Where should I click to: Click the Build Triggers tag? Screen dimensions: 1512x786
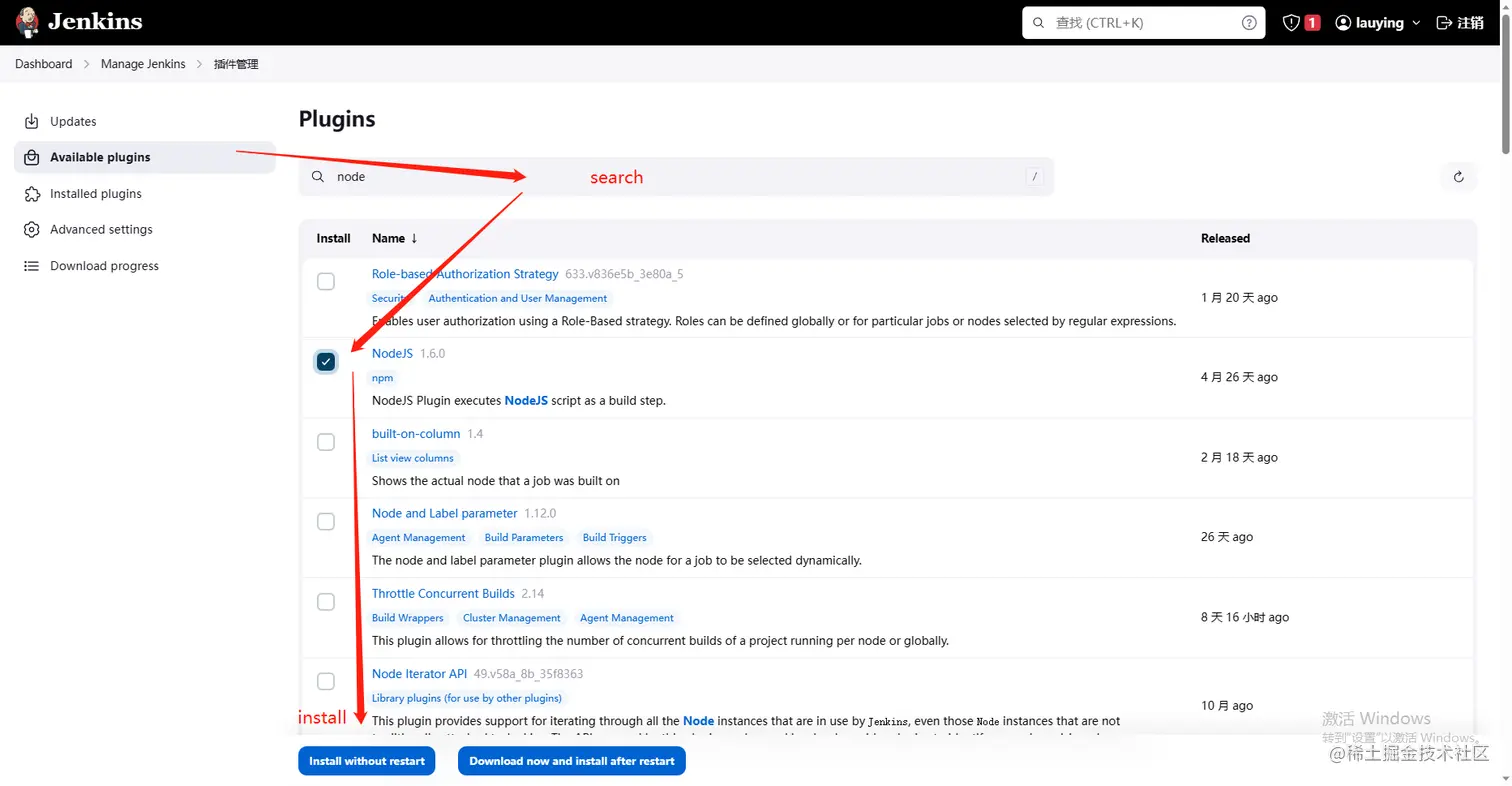pos(615,538)
